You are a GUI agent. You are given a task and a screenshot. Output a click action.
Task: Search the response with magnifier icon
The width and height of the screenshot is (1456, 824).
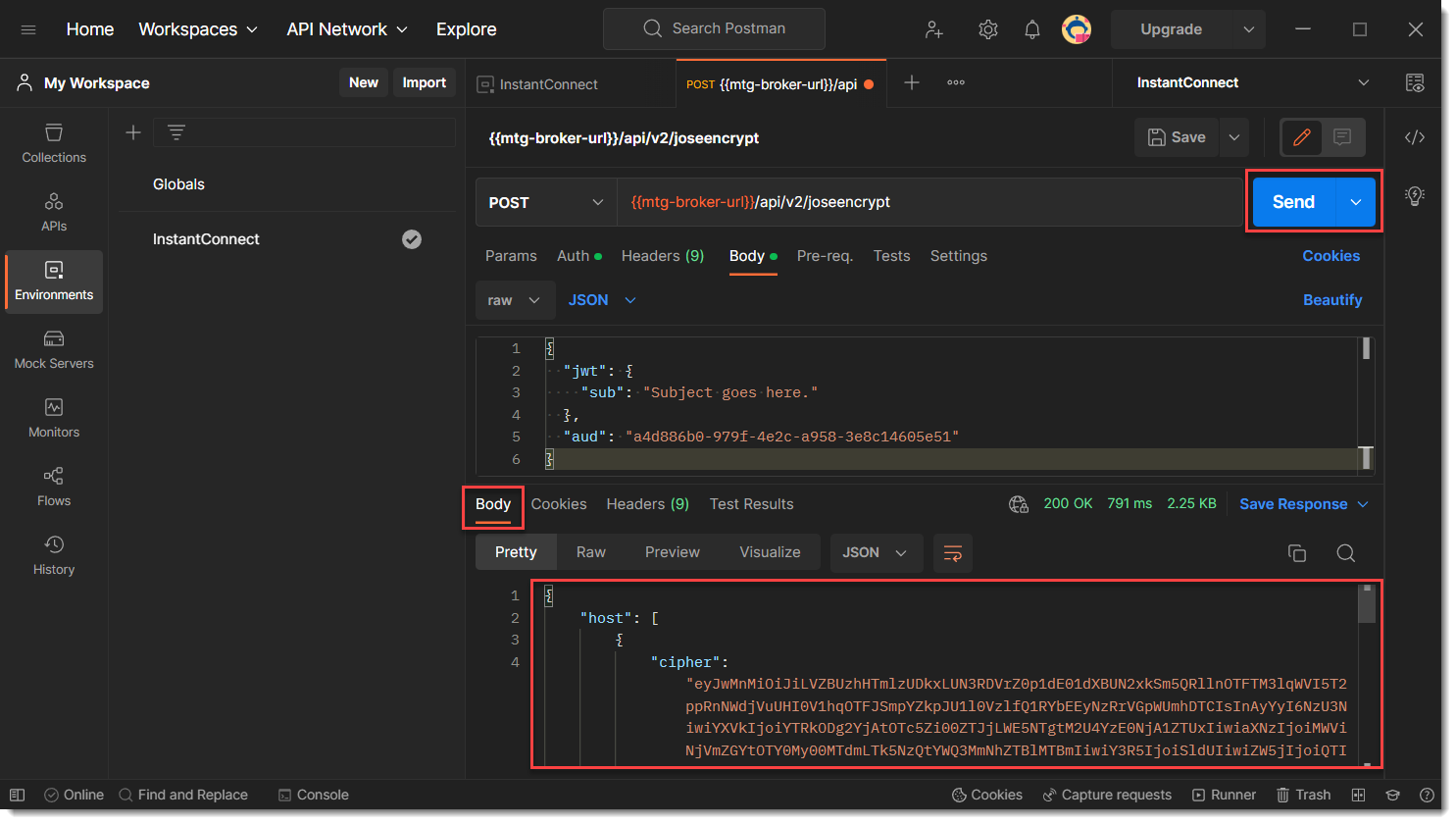click(1346, 553)
